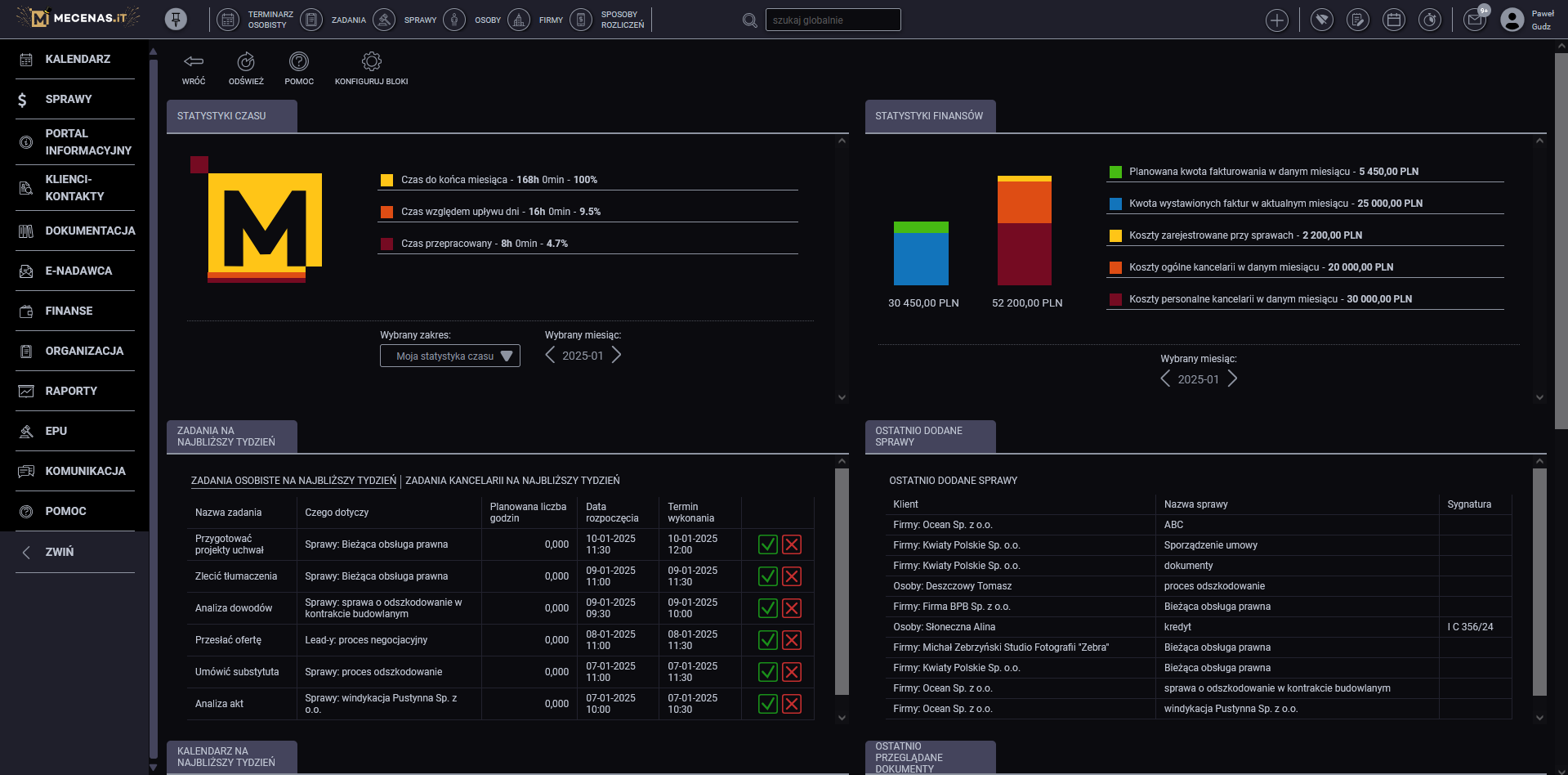
Task: Click the plus icon to create new item
Action: pos(1277,20)
